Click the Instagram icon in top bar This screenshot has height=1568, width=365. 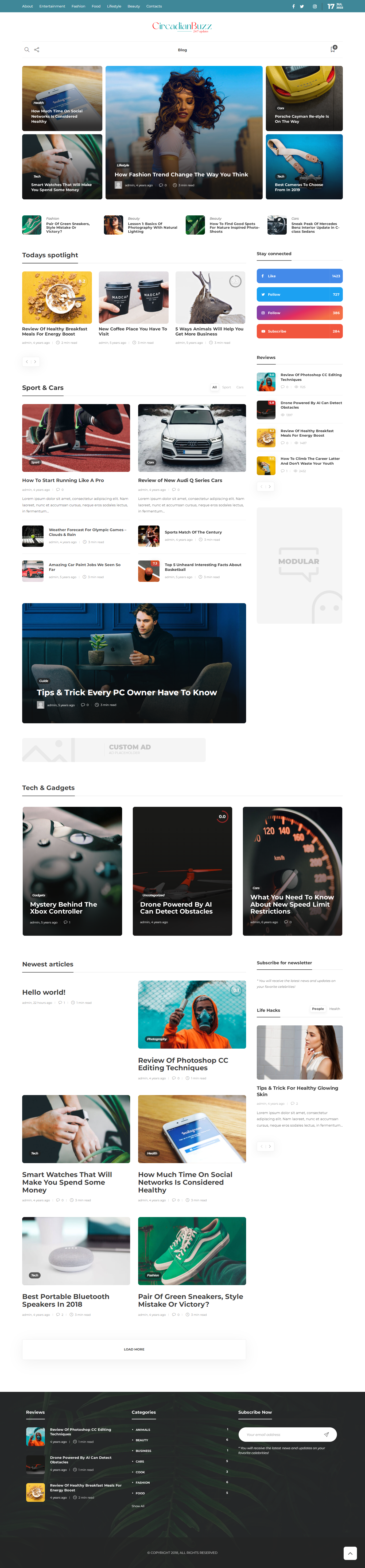click(x=314, y=6)
